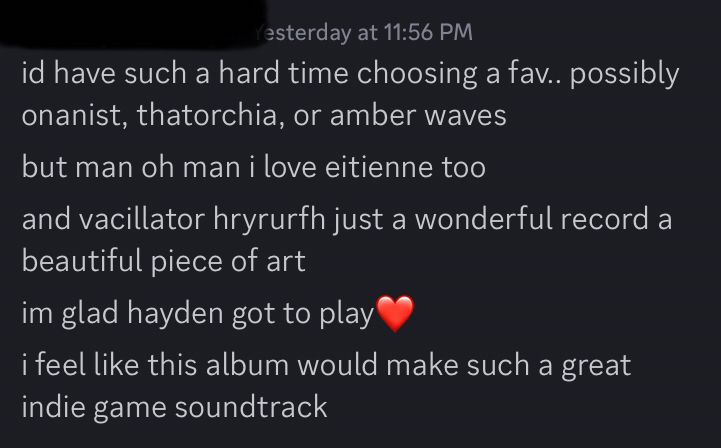
Task: Click the words "amber waves"
Action: (418, 115)
